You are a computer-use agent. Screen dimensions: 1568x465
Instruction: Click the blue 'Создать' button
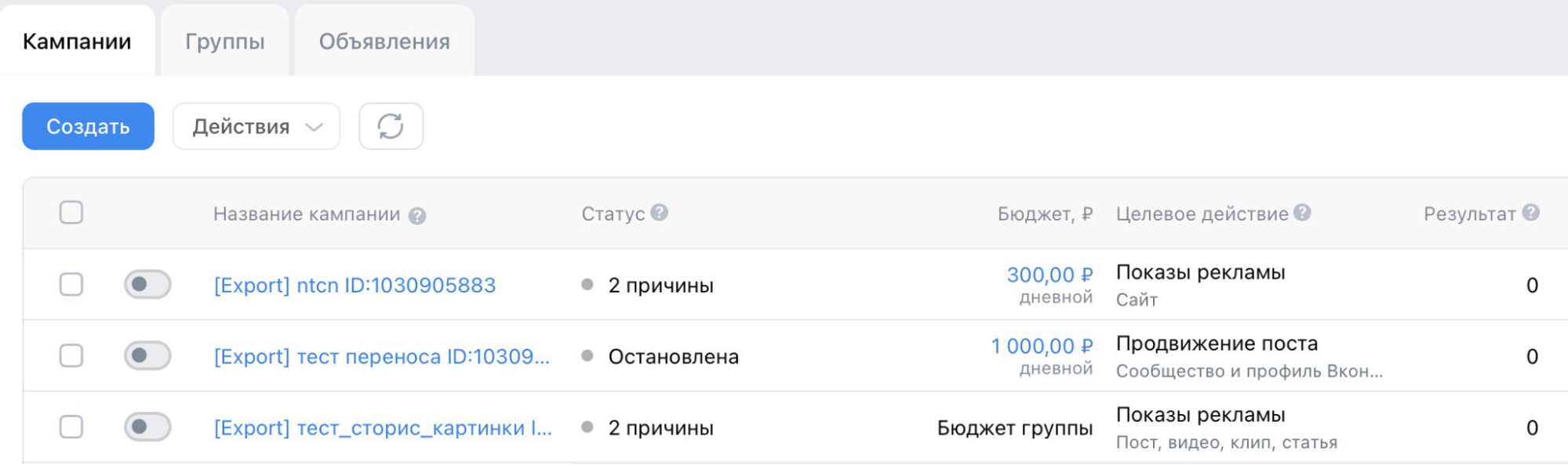click(87, 125)
